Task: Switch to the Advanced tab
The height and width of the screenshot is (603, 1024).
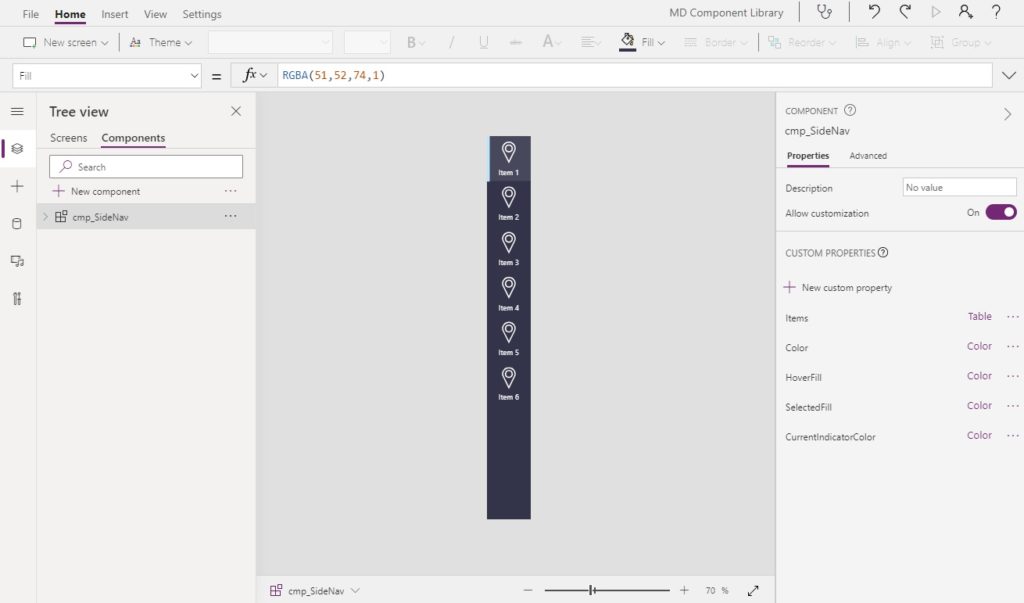Action: coord(868,155)
